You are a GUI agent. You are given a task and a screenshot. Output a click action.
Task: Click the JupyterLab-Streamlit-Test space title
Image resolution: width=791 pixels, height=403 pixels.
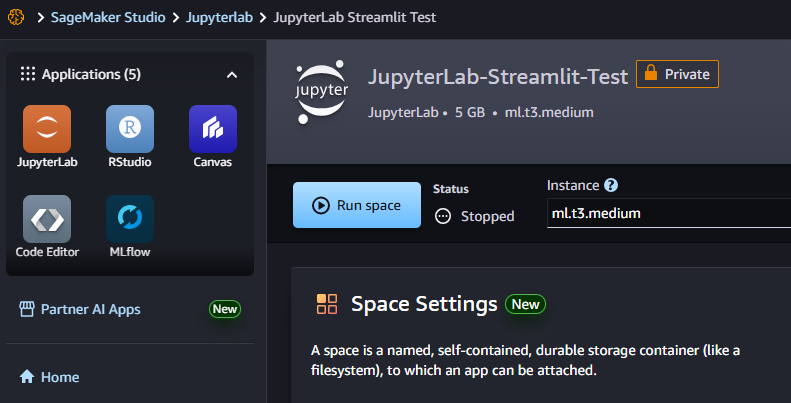pyautogui.click(x=498, y=77)
